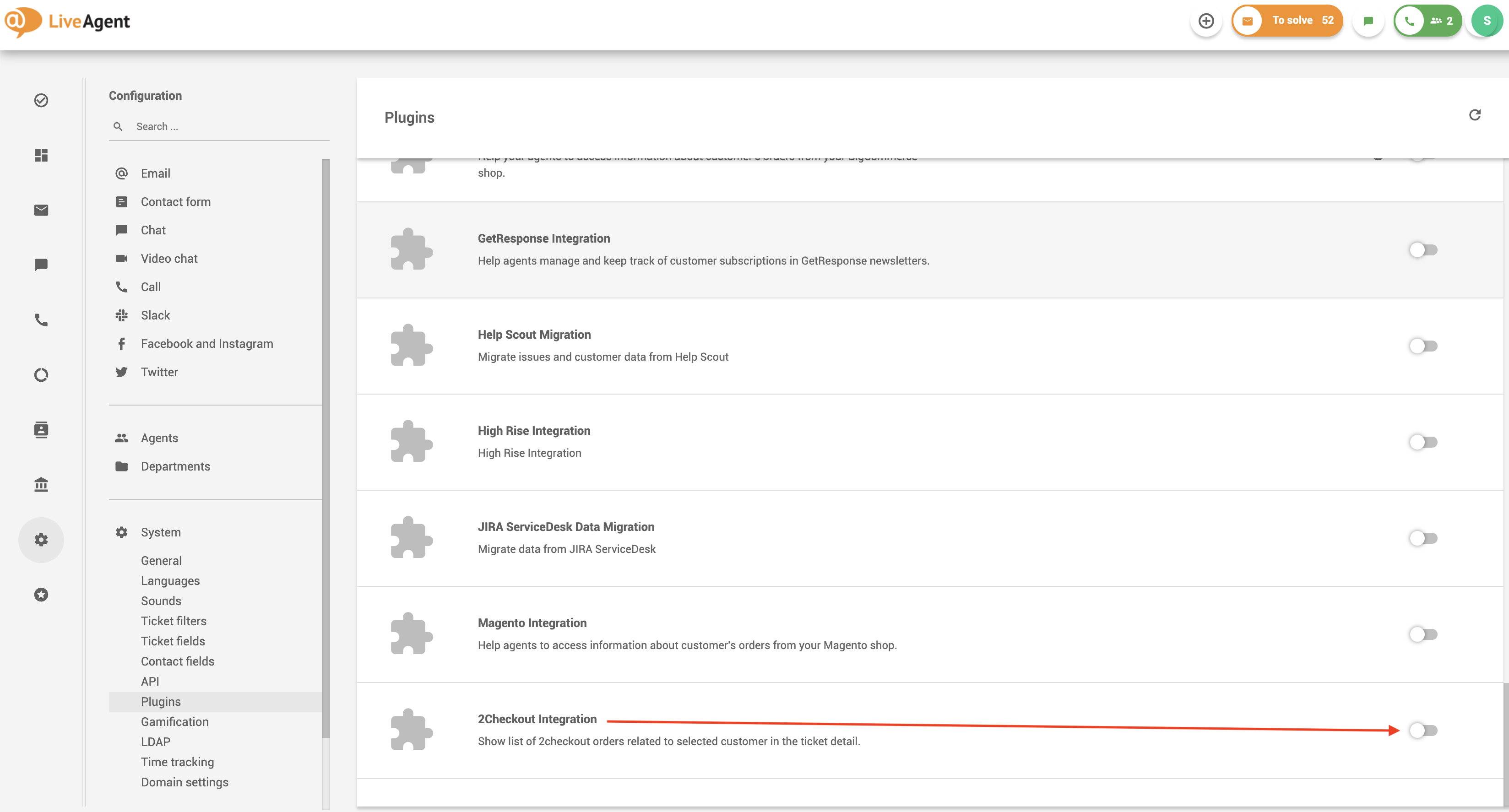
Task: Open General system settings
Action: (x=161, y=561)
